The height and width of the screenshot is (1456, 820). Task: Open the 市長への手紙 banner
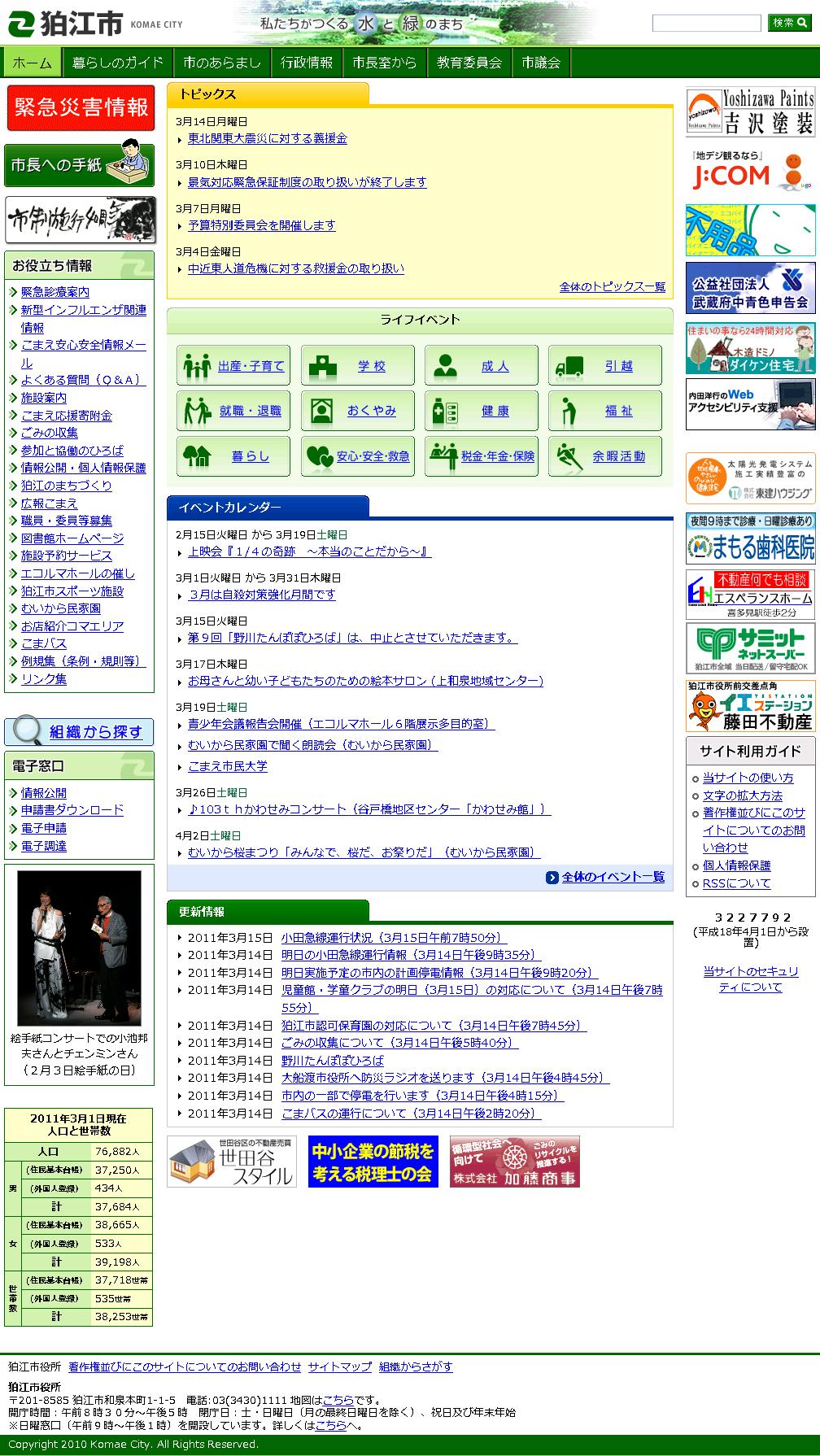coord(79,164)
